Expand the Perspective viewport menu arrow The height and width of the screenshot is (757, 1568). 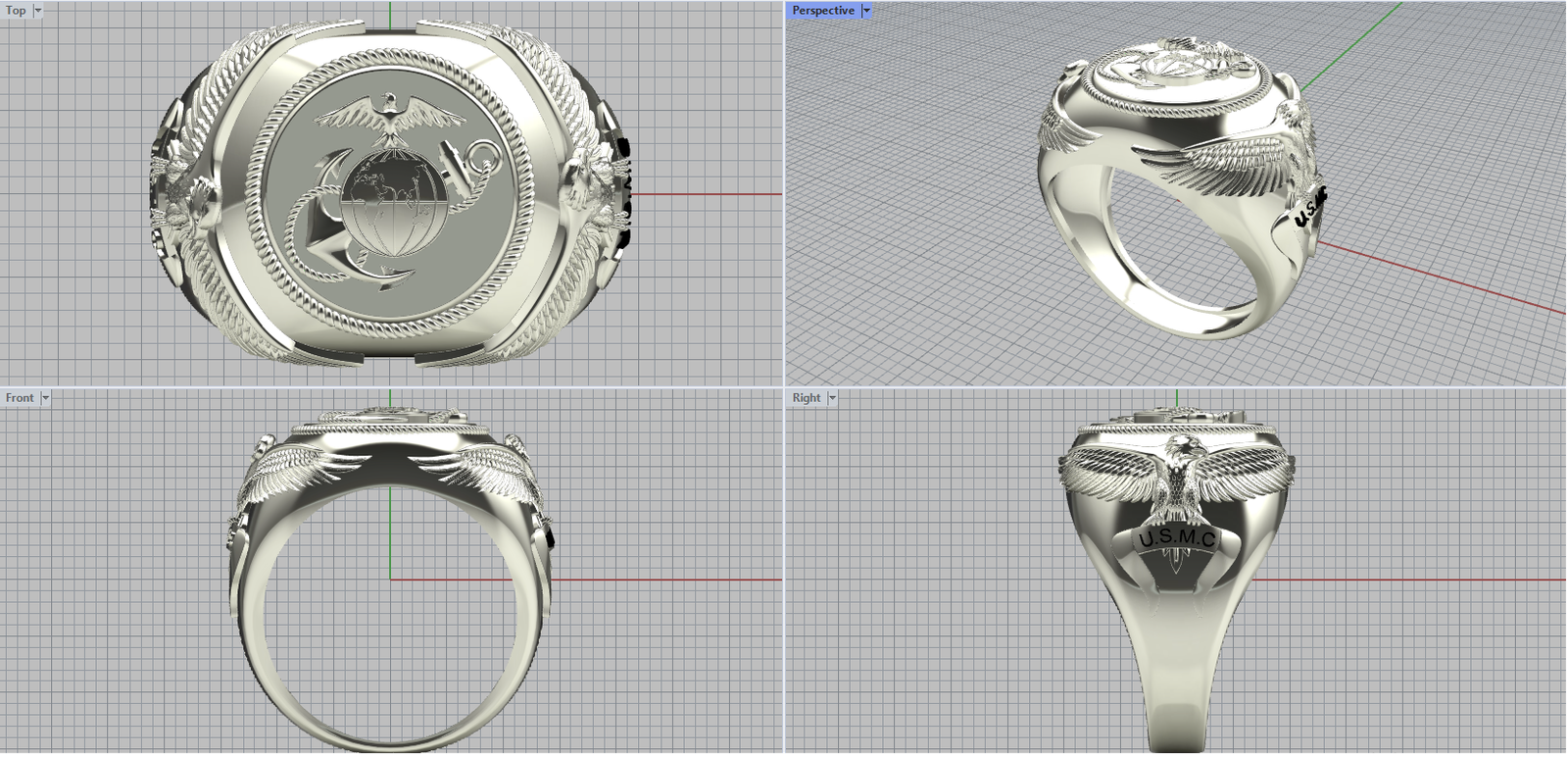pos(866,11)
